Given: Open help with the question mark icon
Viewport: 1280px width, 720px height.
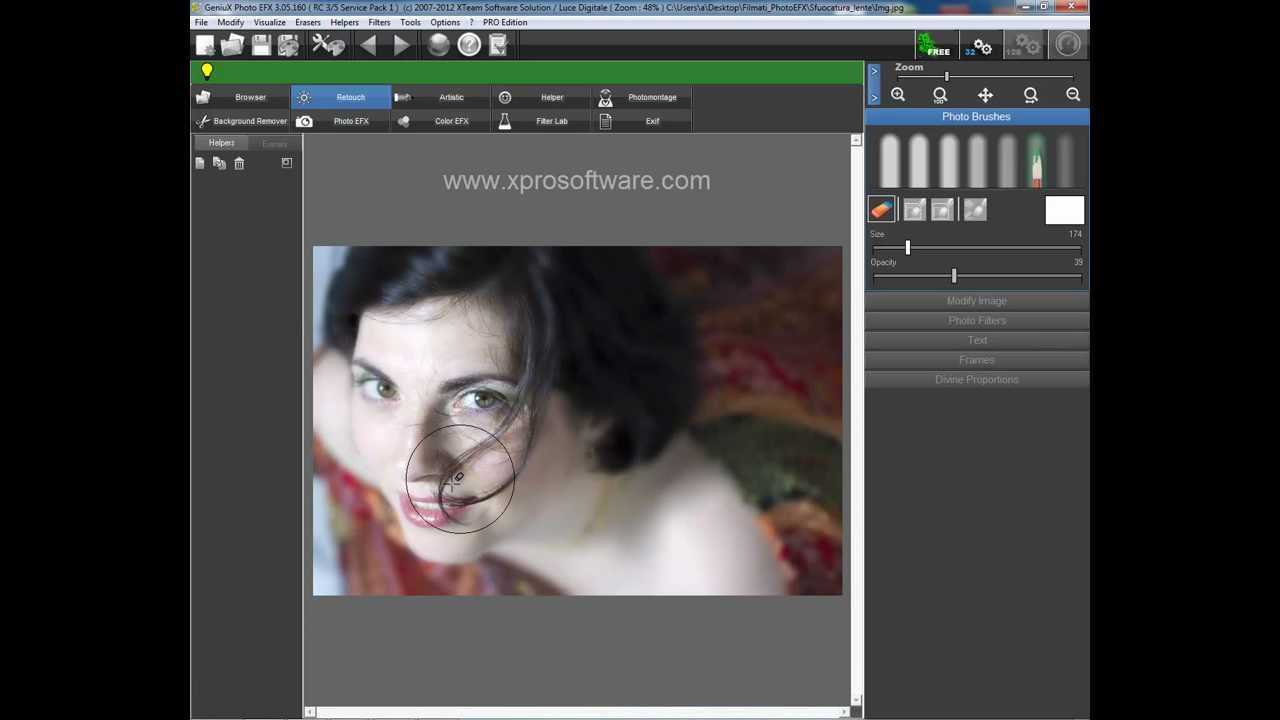Looking at the screenshot, I should tap(469, 45).
